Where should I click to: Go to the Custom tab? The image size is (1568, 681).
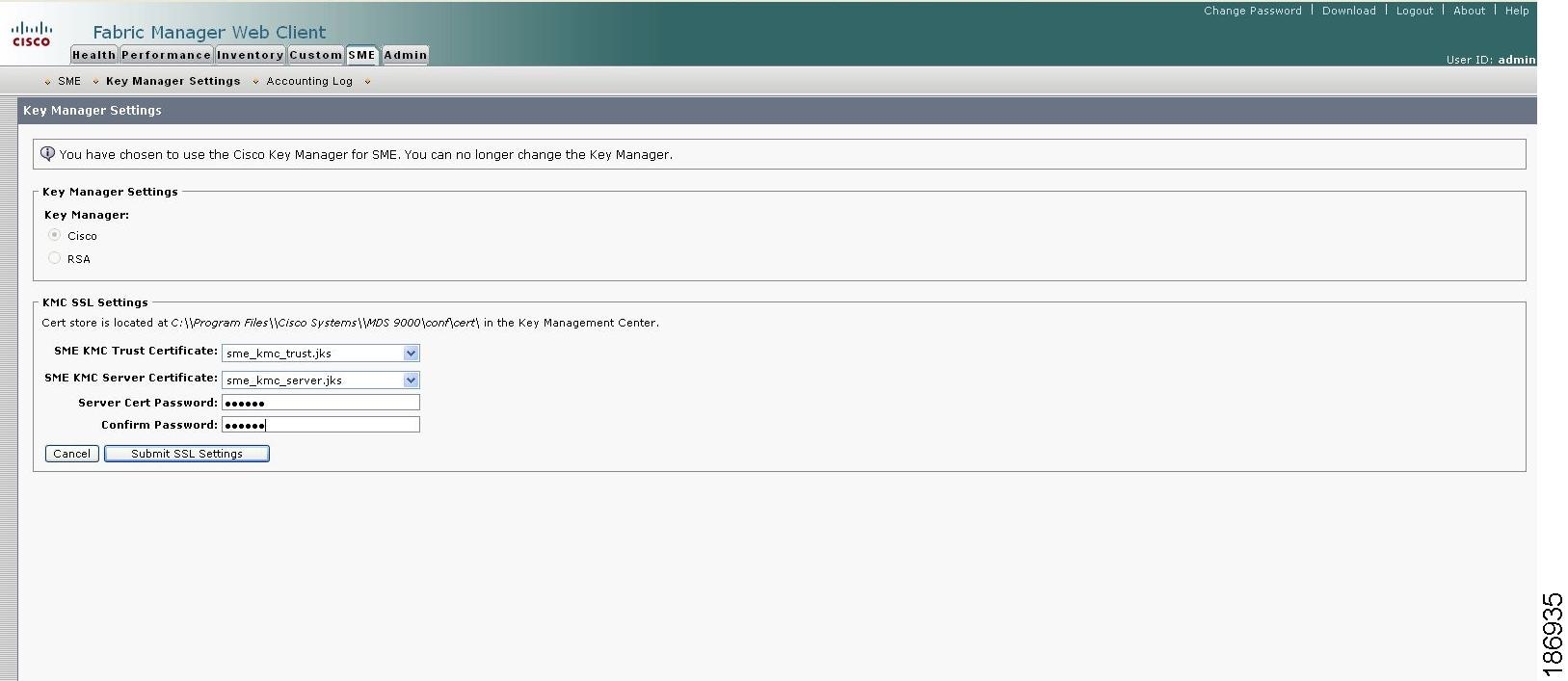(x=315, y=55)
